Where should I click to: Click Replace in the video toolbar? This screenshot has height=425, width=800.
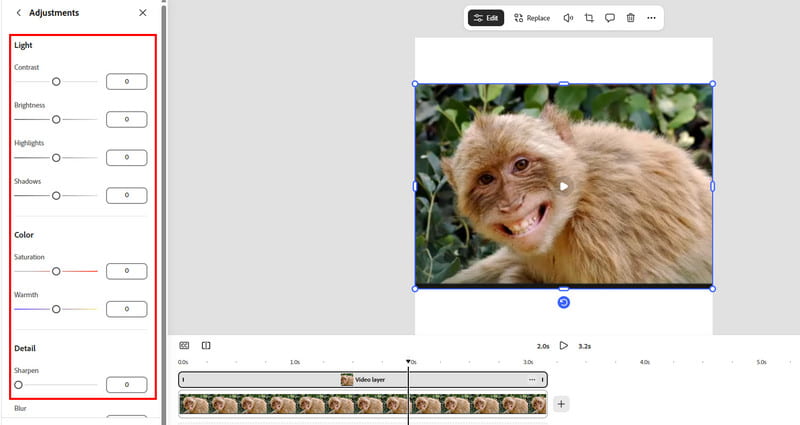532,18
